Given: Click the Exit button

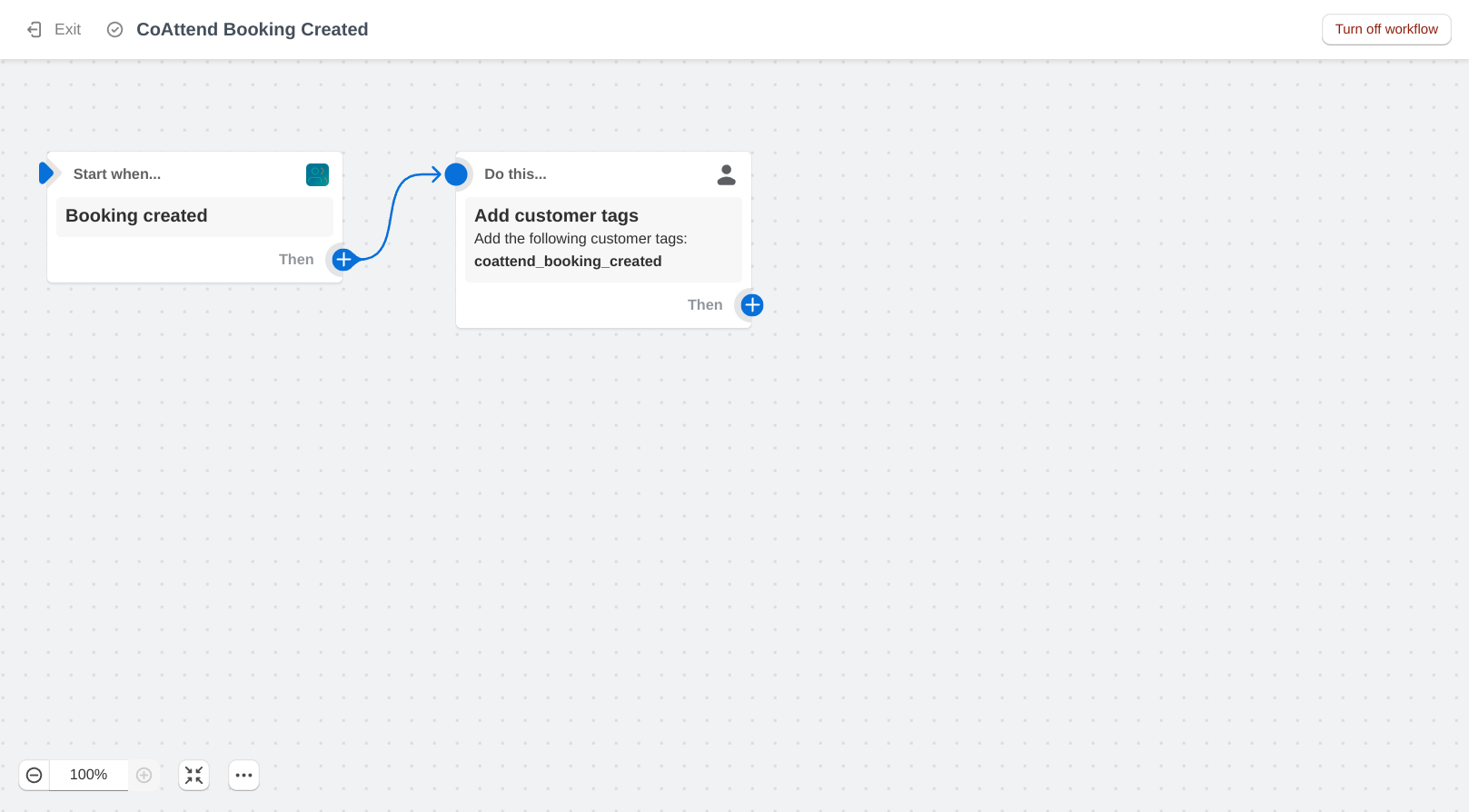Looking at the screenshot, I should click(x=55, y=30).
